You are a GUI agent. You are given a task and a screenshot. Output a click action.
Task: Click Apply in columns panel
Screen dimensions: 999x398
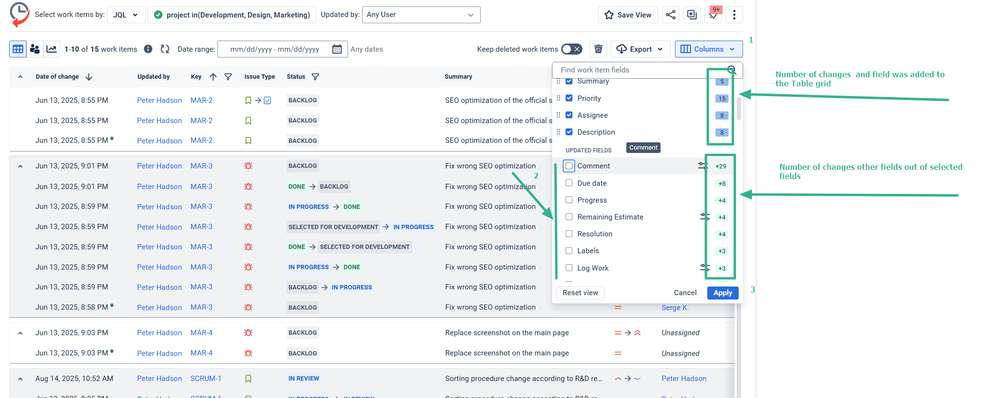tap(722, 293)
